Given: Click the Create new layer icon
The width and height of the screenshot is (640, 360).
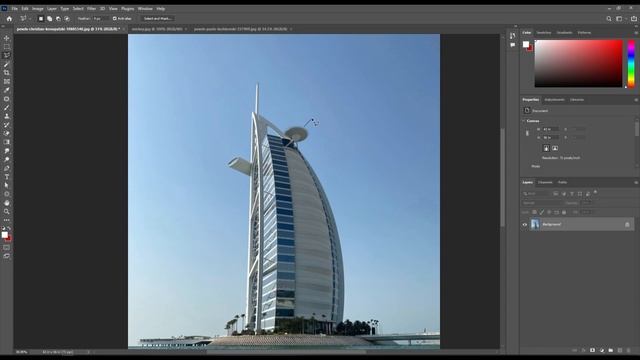Looking at the screenshot, I should click(x=620, y=350).
